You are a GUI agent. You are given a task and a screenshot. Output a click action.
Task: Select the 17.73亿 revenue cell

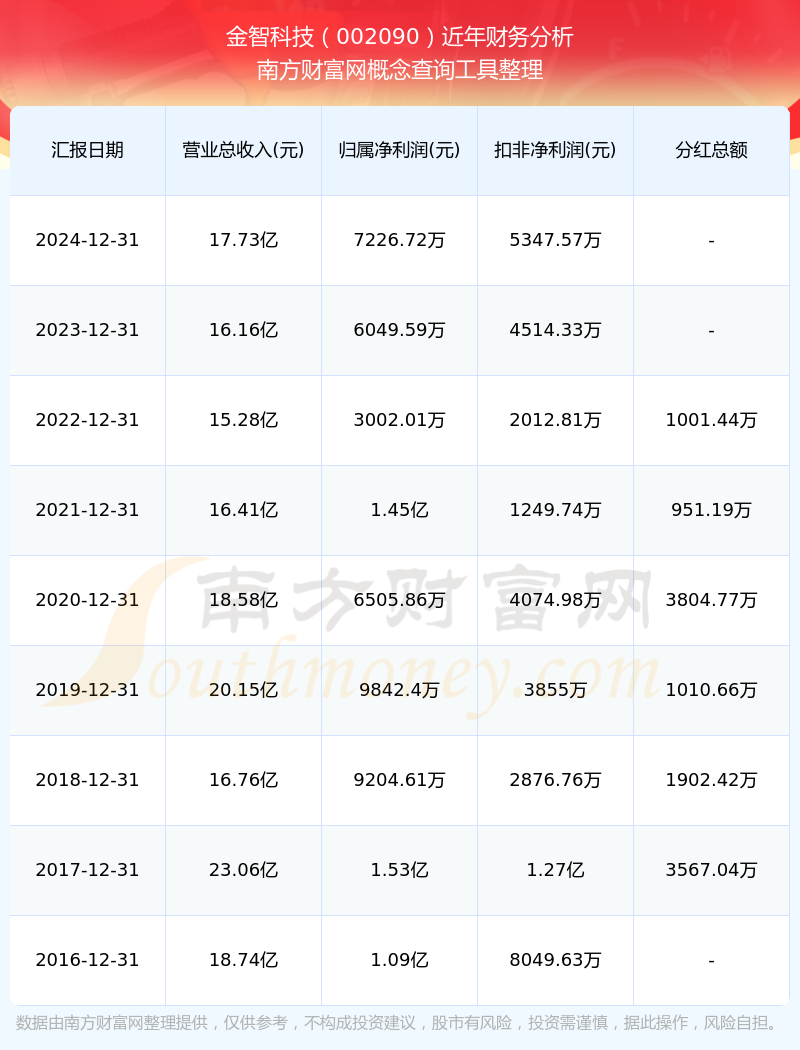coord(244,240)
